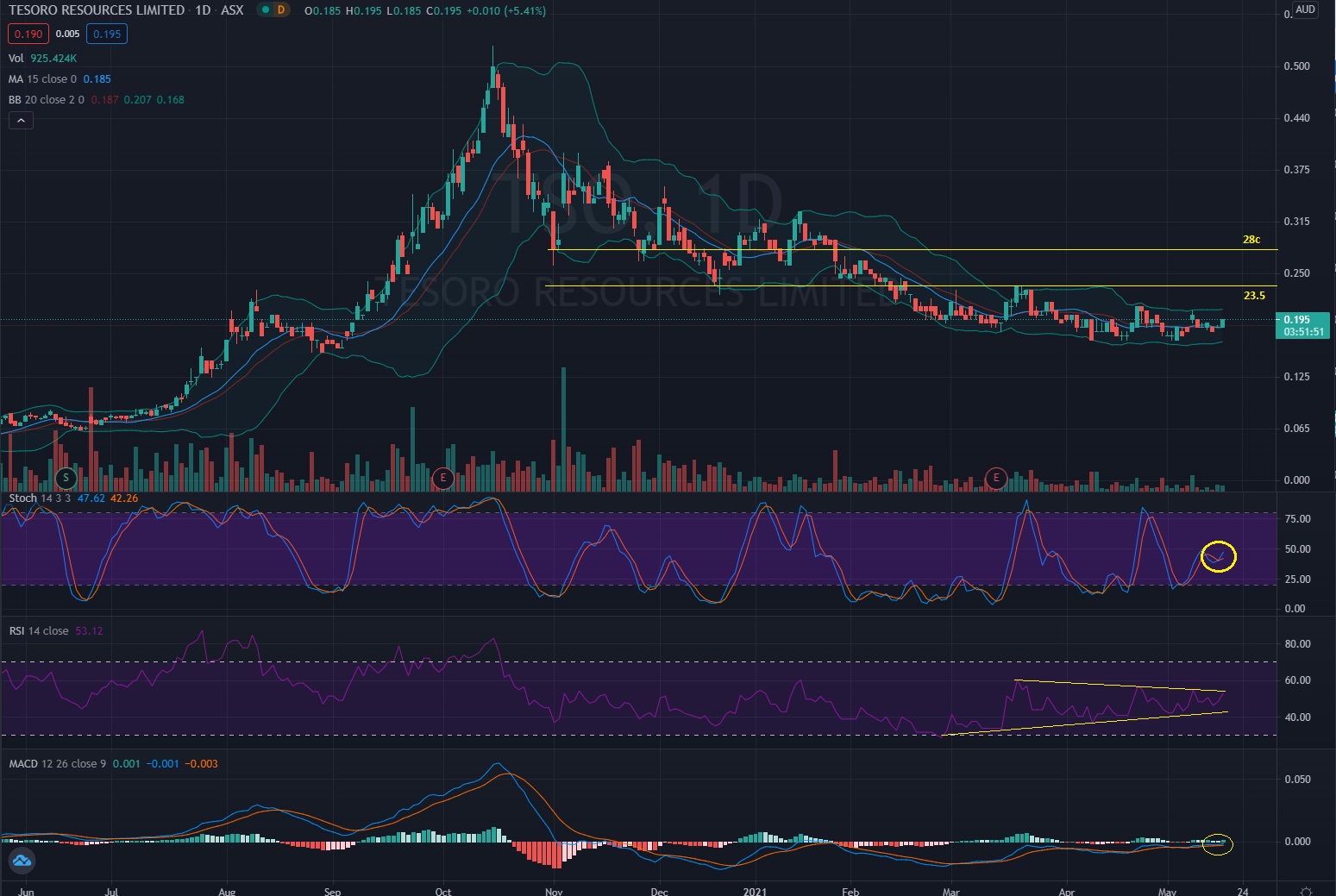Click the 0.050 MACD axis label
1336x896 pixels.
coord(1296,779)
